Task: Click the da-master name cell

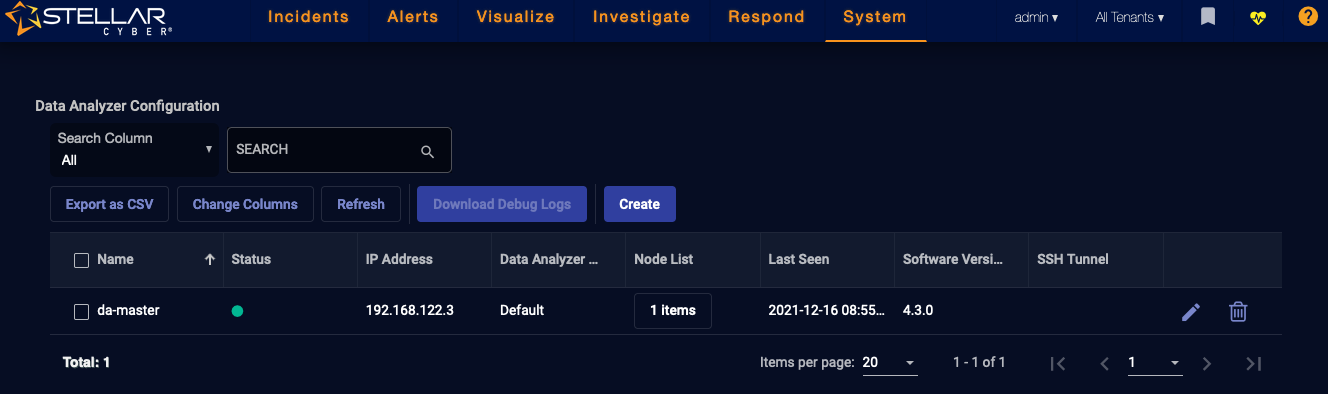Action: tap(128, 311)
